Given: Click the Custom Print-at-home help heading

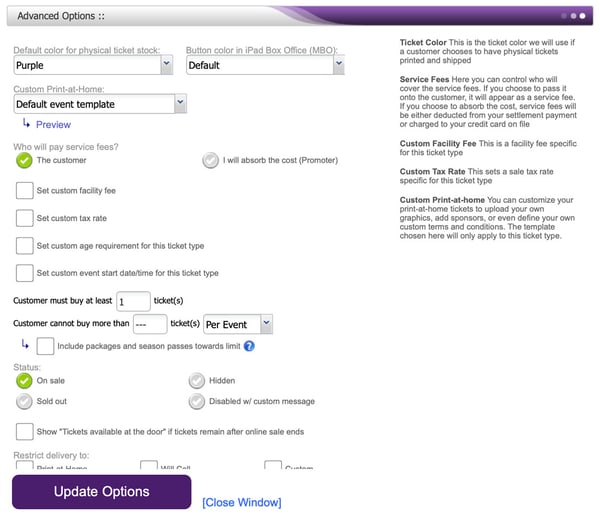Looking at the screenshot, I should (442, 200).
